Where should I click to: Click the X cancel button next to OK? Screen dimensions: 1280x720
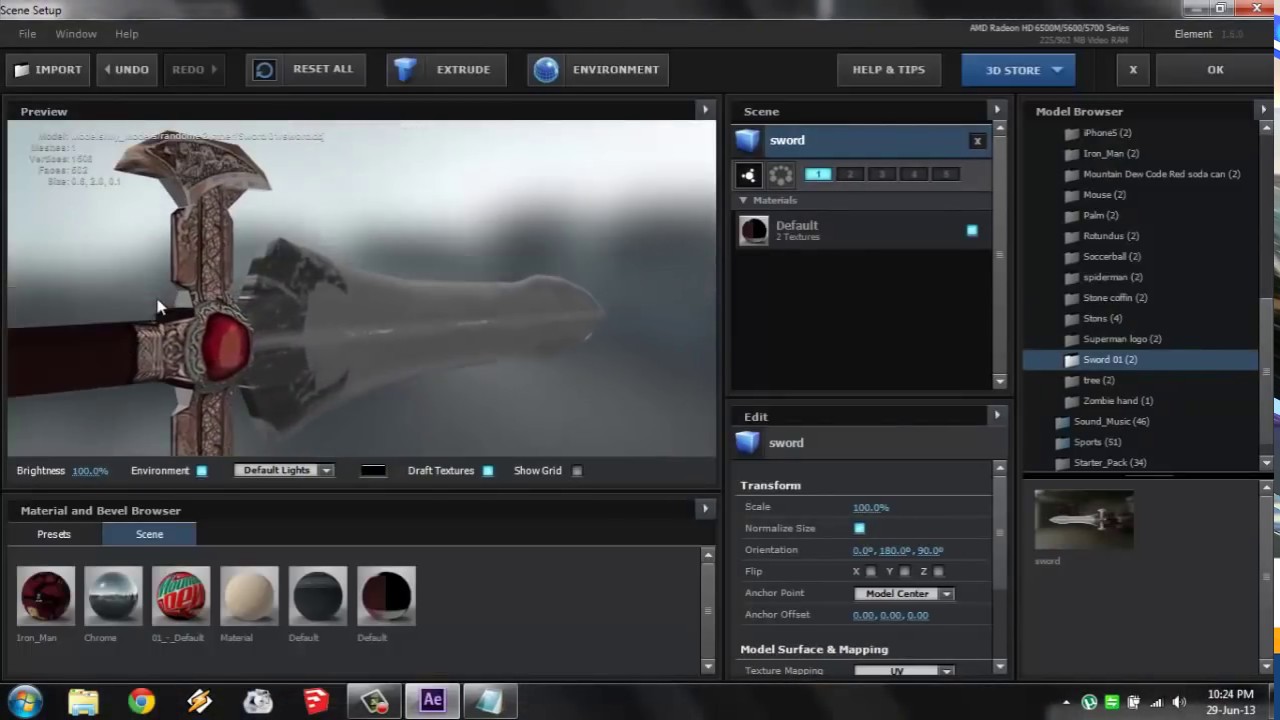point(1133,70)
